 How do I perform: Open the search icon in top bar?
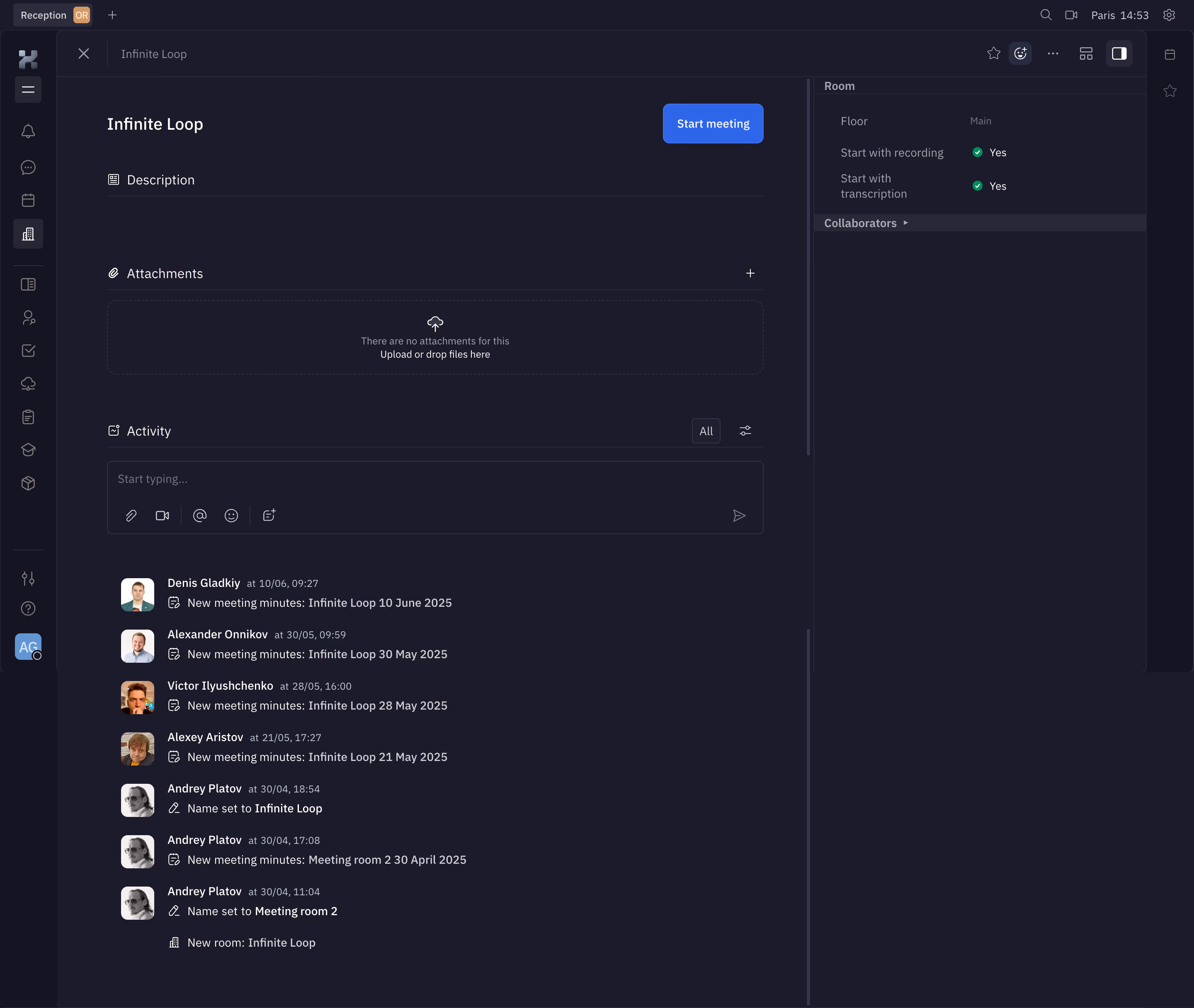pos(1046,15)
